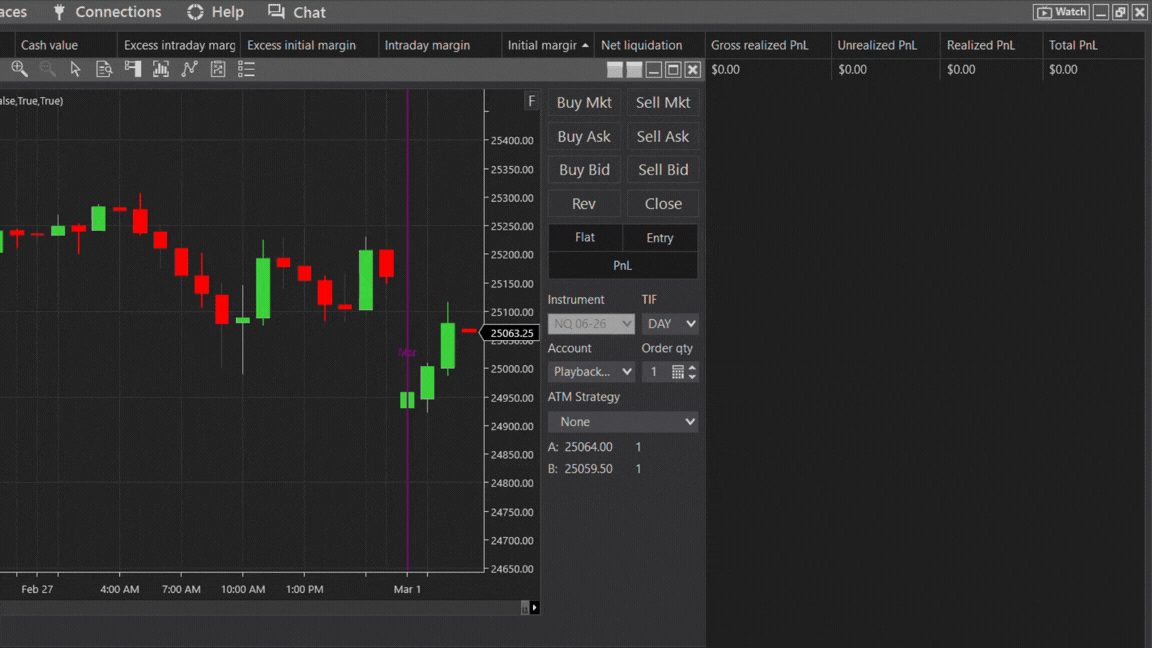Open the chart properties list icon

coord(246,69)
